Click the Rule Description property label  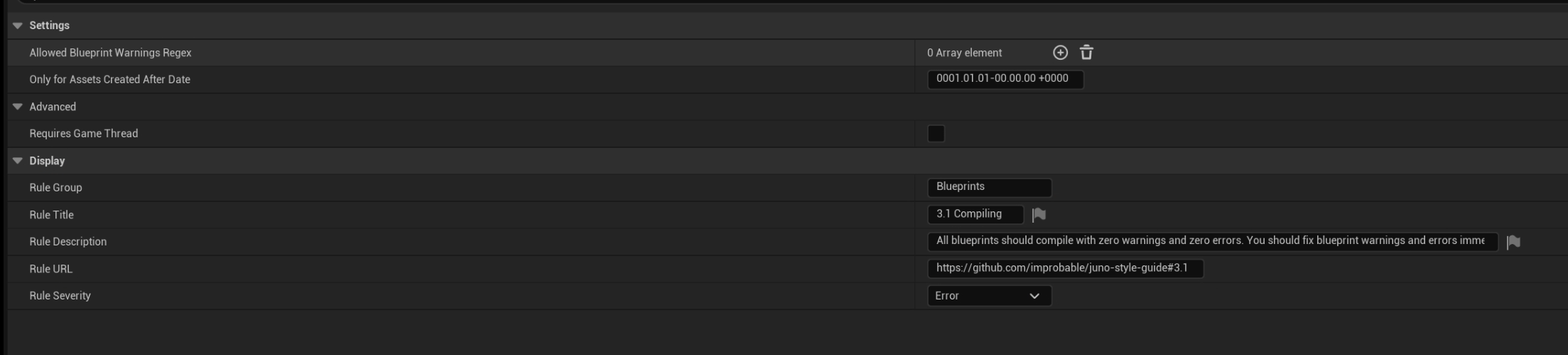[x=67, y=242]
